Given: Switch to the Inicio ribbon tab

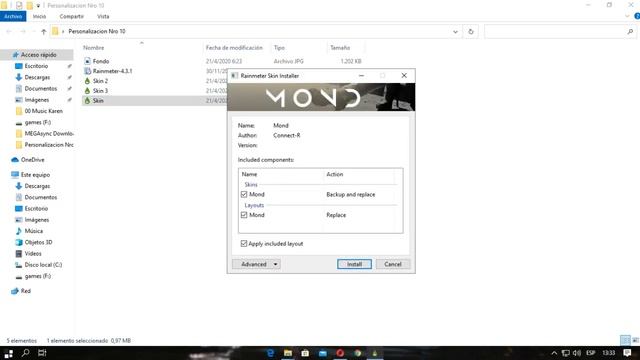Looking at the screenshot, I should click(39, 16).
